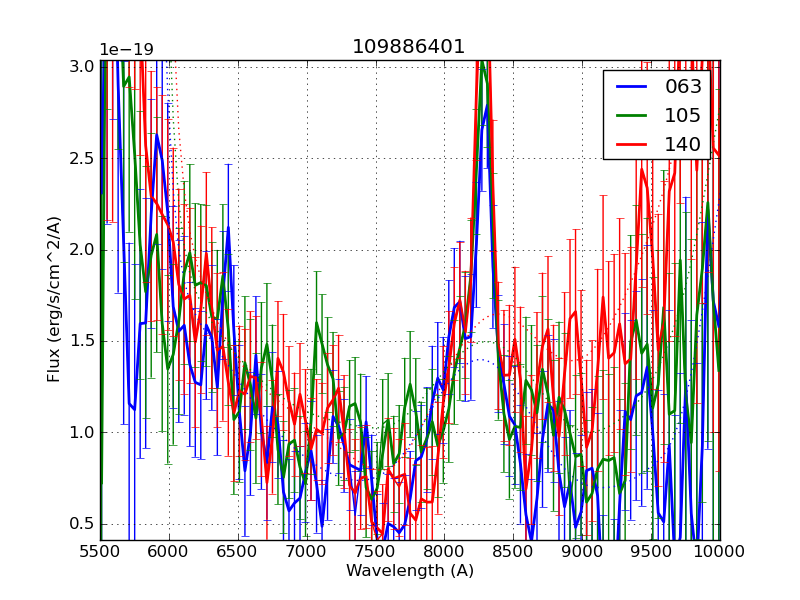This screenshot has width=800, height=600.
Task: Click the 105 legend label text
Action: click(683, 115)
